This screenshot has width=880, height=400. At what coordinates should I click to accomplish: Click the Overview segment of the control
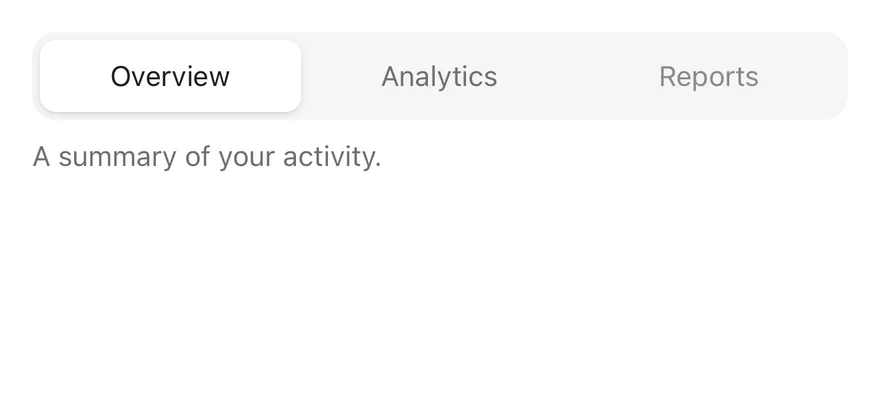[x=171, y=76]
